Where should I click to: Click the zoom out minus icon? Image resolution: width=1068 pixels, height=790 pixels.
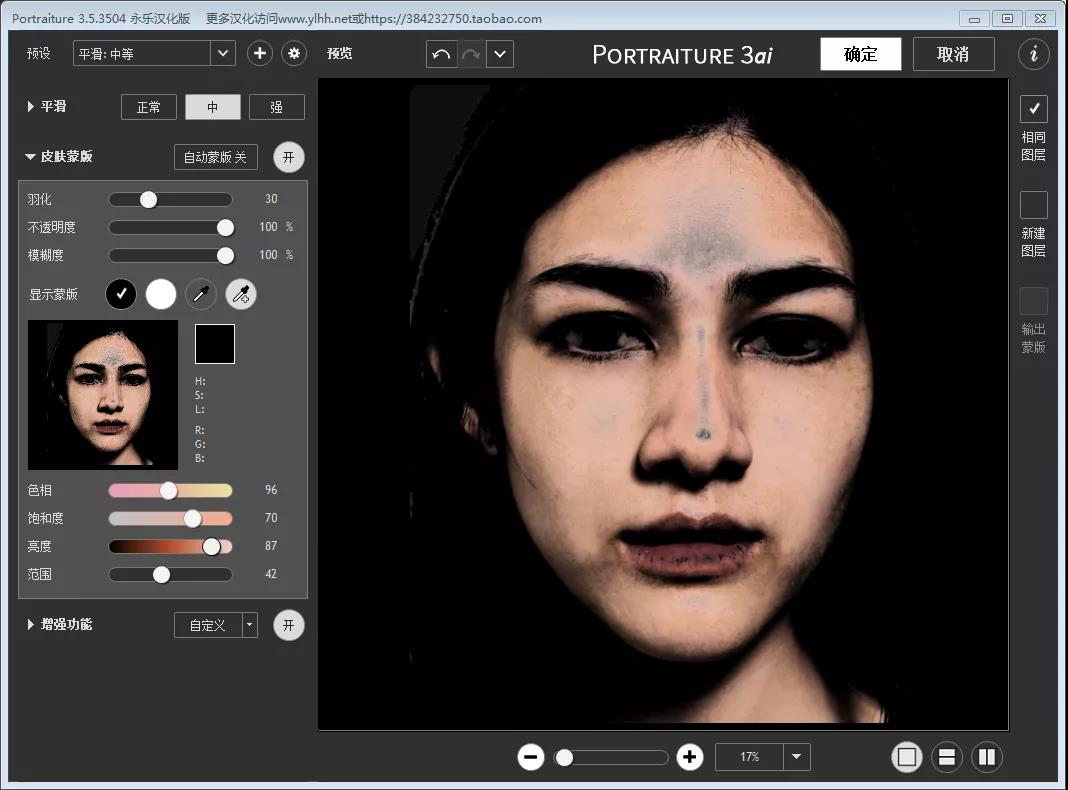pos(531,757)
